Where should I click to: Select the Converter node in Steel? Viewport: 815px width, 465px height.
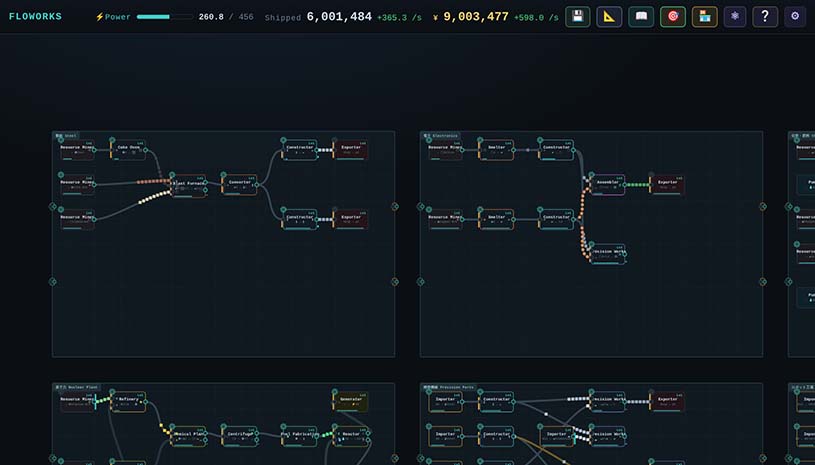click(x=240, y=185)
